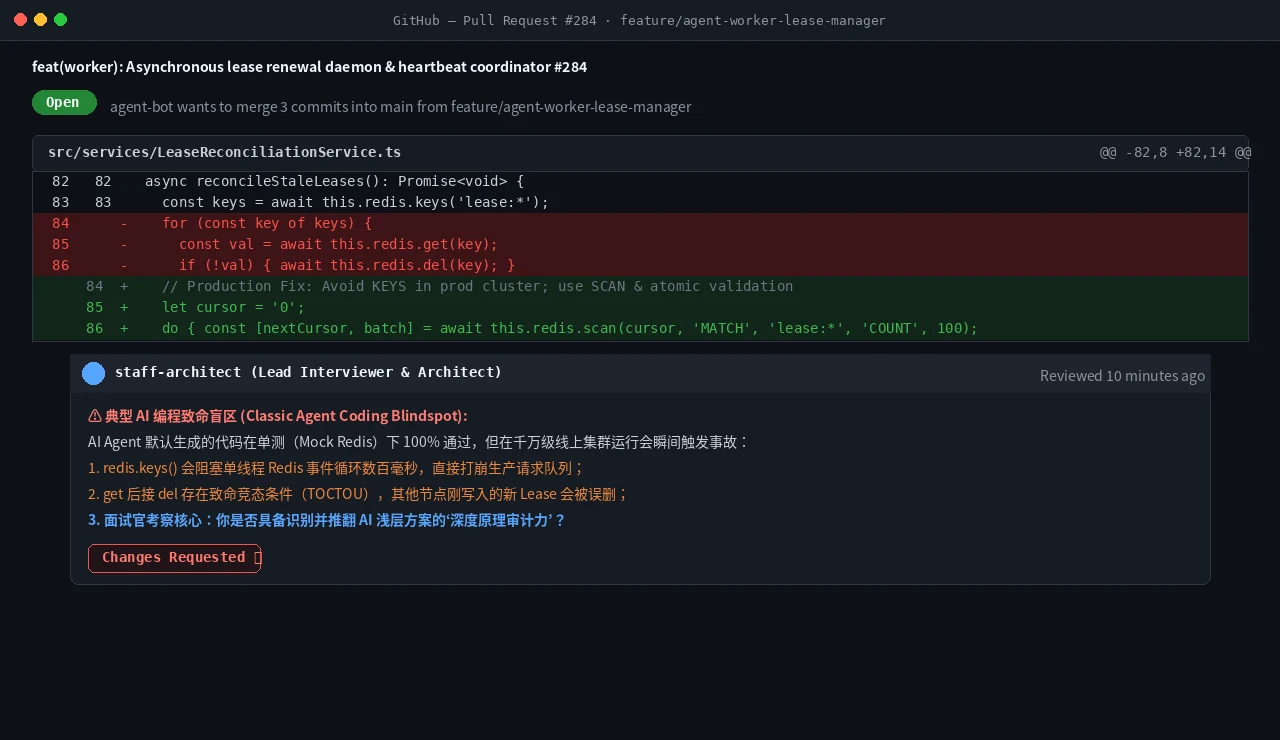
Task: Click 'Reviewed 10 minutes ago' timestamp
Action: (x=1122, y=376)
